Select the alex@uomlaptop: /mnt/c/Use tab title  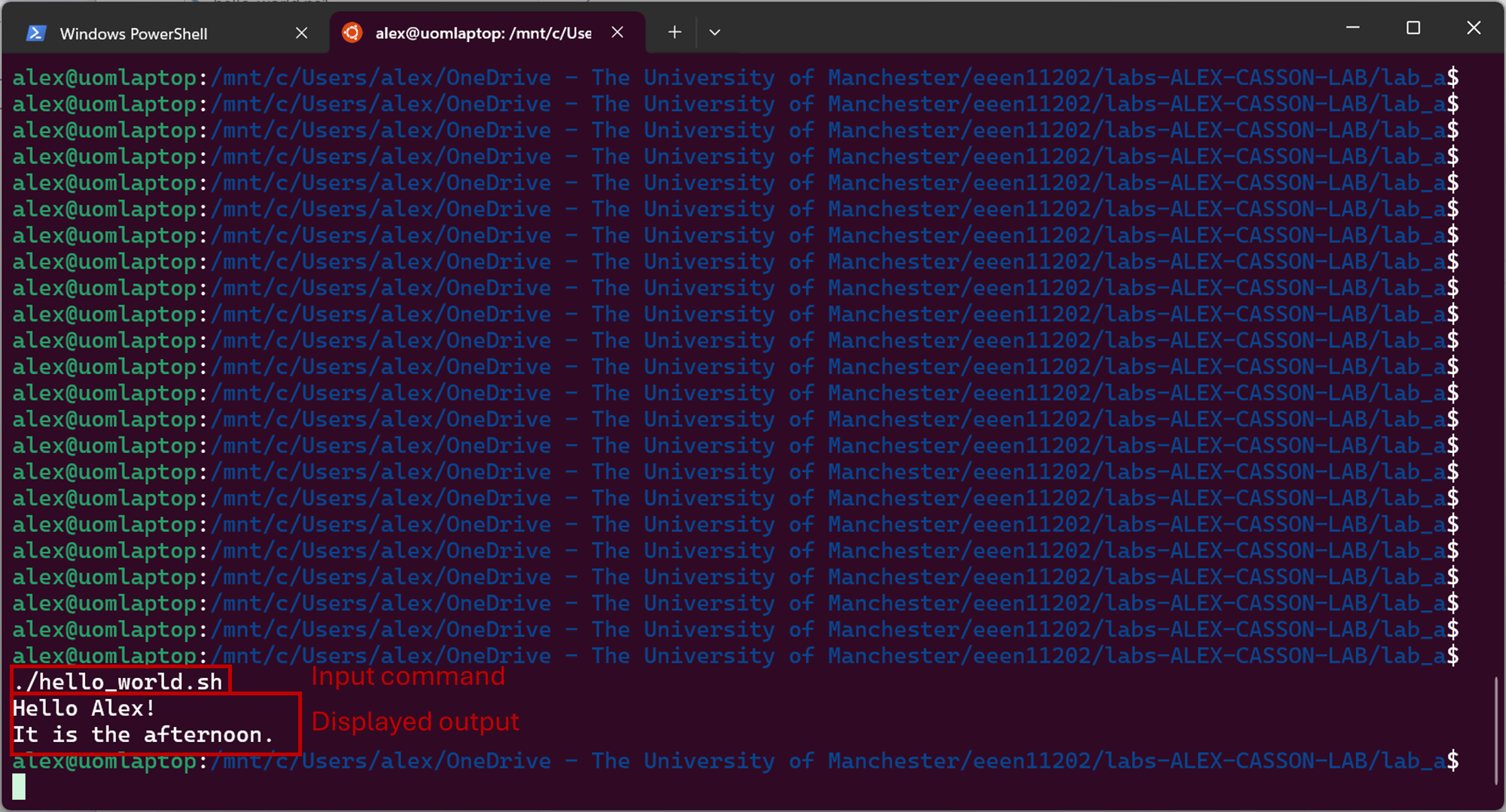pos(483,33)
